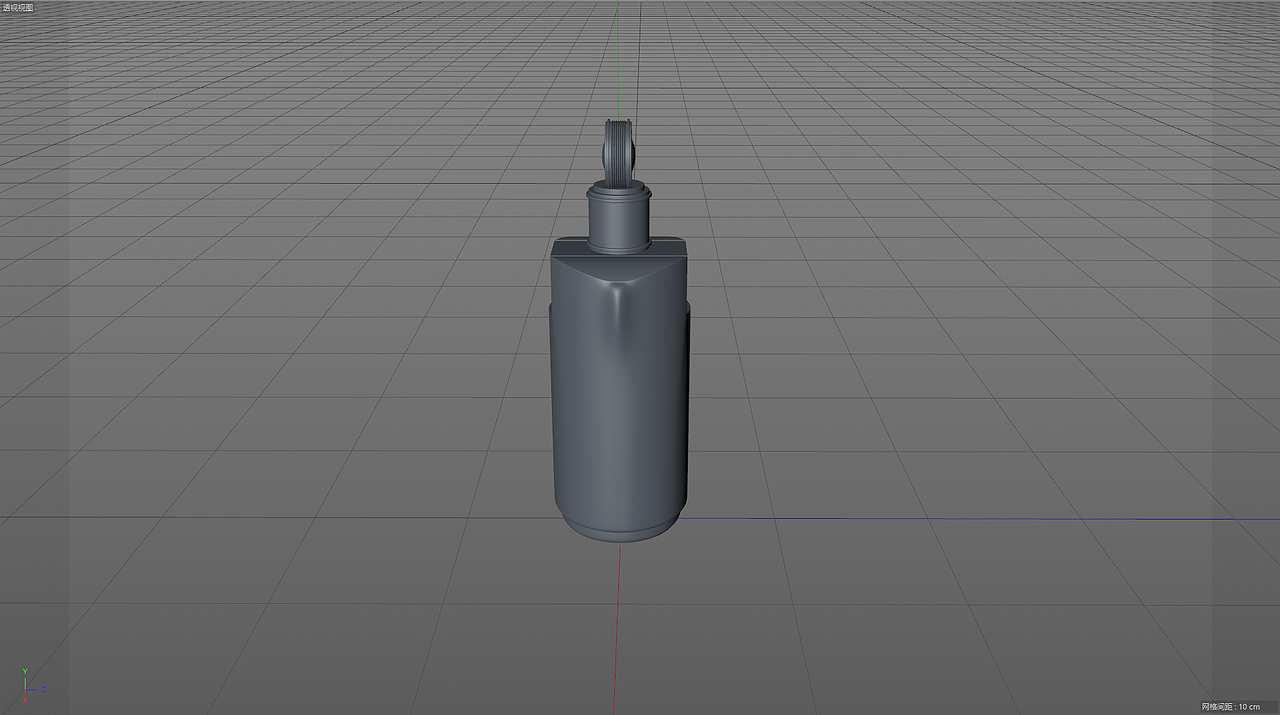Image resolution: width=1280 pixels, height=715 pixels.
Task: Select the roller cap on bottle top
Action: coord(619,152)
